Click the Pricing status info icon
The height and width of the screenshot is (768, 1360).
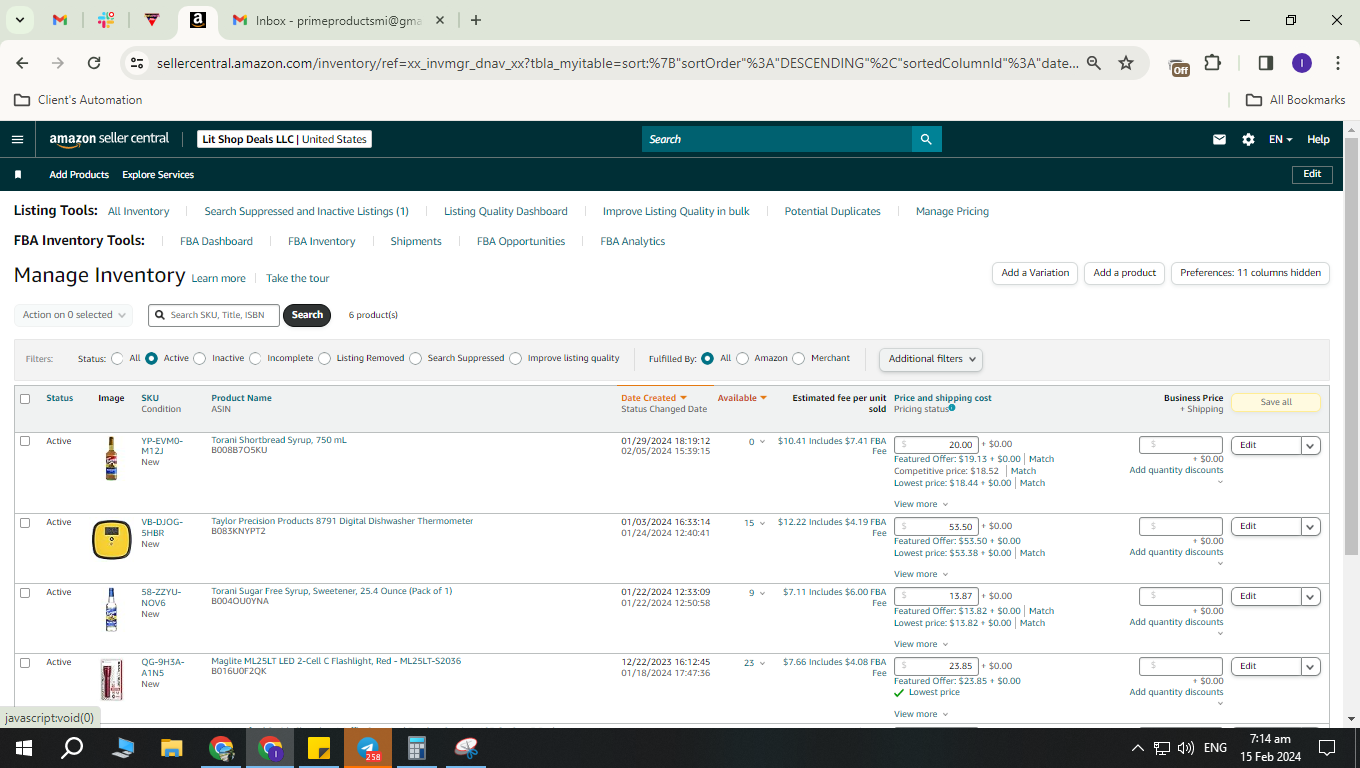(x=951, y=408)
